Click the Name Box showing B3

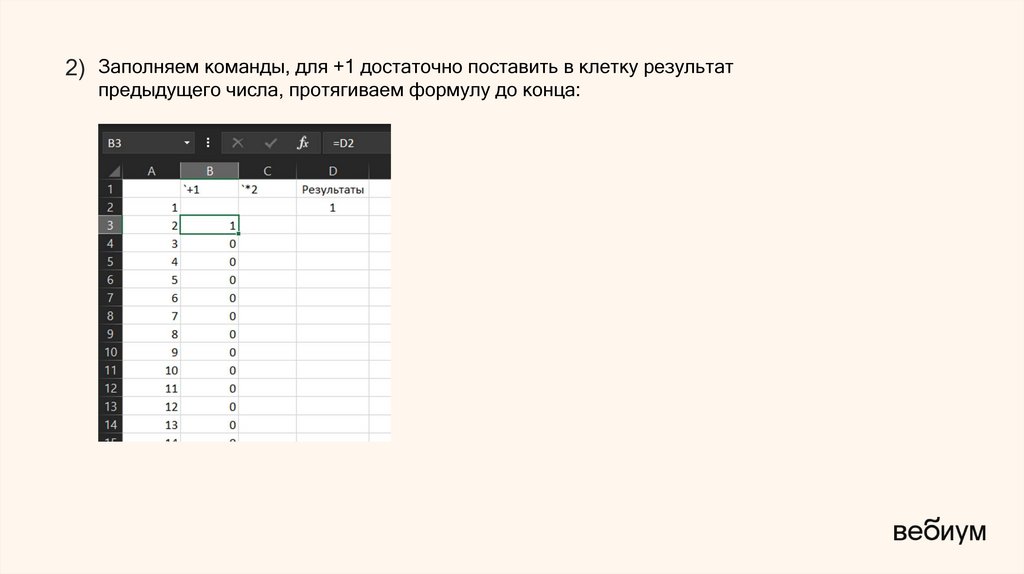click(148, 143)
